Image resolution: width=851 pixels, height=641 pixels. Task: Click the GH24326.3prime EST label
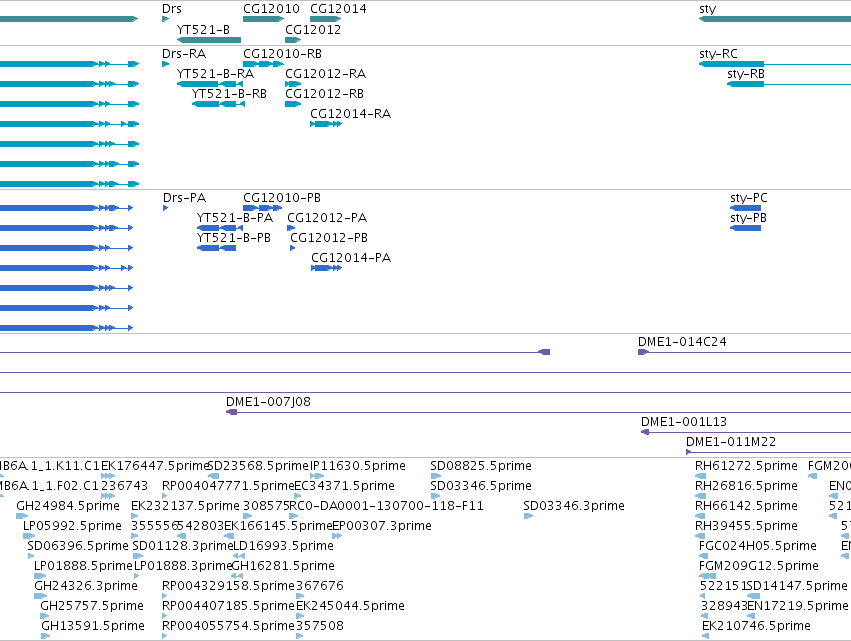pyautogui.click(x=86, y=586)
